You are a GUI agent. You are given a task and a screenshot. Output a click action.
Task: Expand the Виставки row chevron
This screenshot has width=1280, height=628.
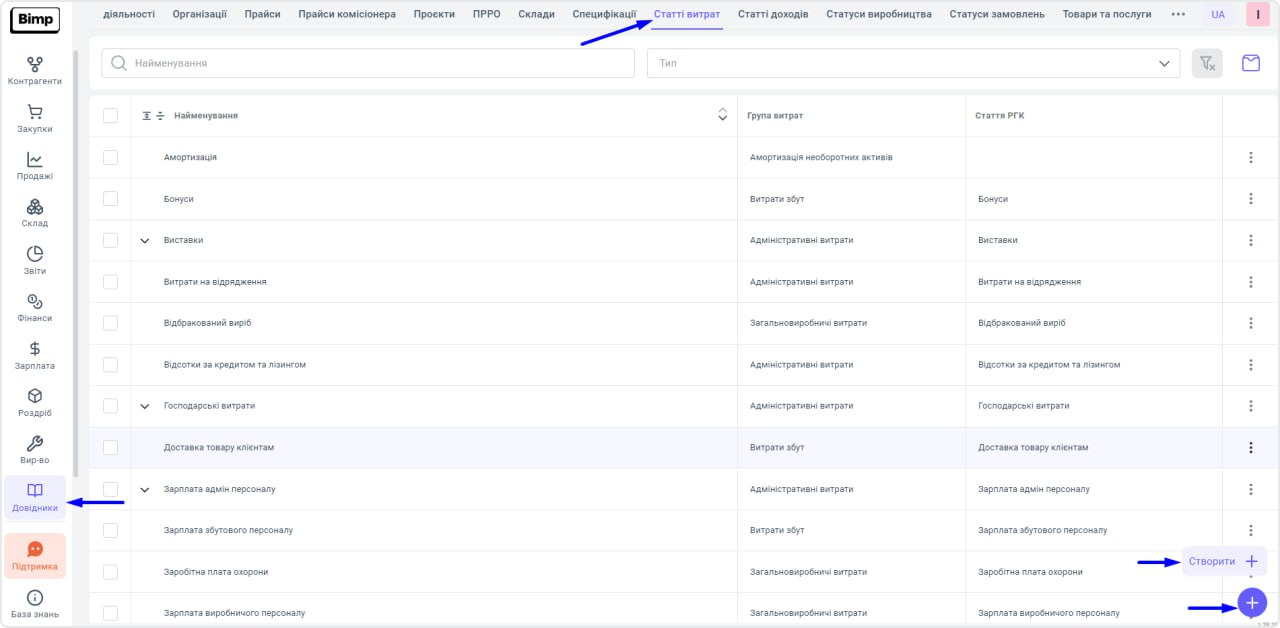tap(145, 240)
